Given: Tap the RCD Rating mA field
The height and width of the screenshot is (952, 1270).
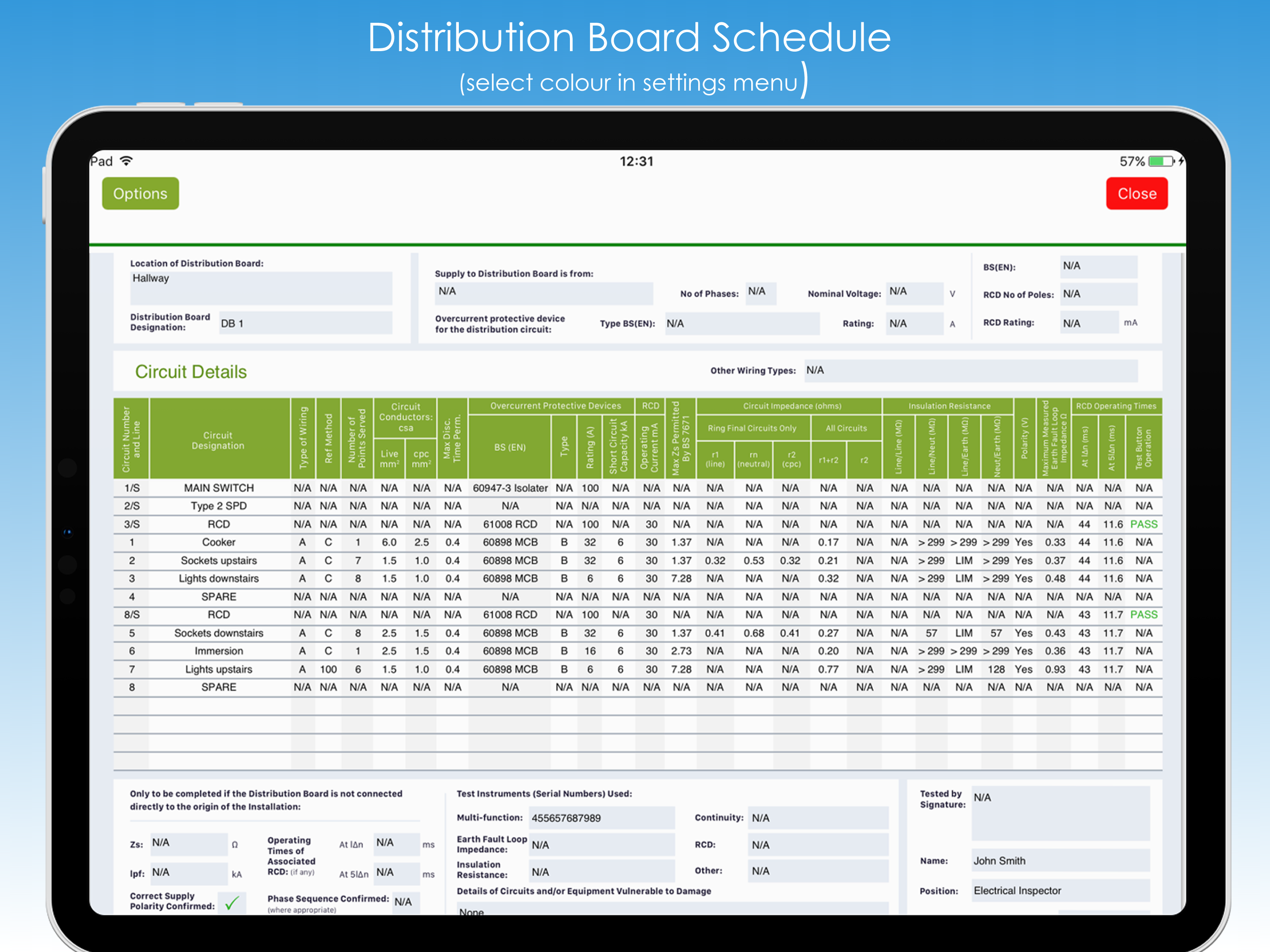Looking at the screenshot, I should pyautogui.click(x=1089, y=323).
